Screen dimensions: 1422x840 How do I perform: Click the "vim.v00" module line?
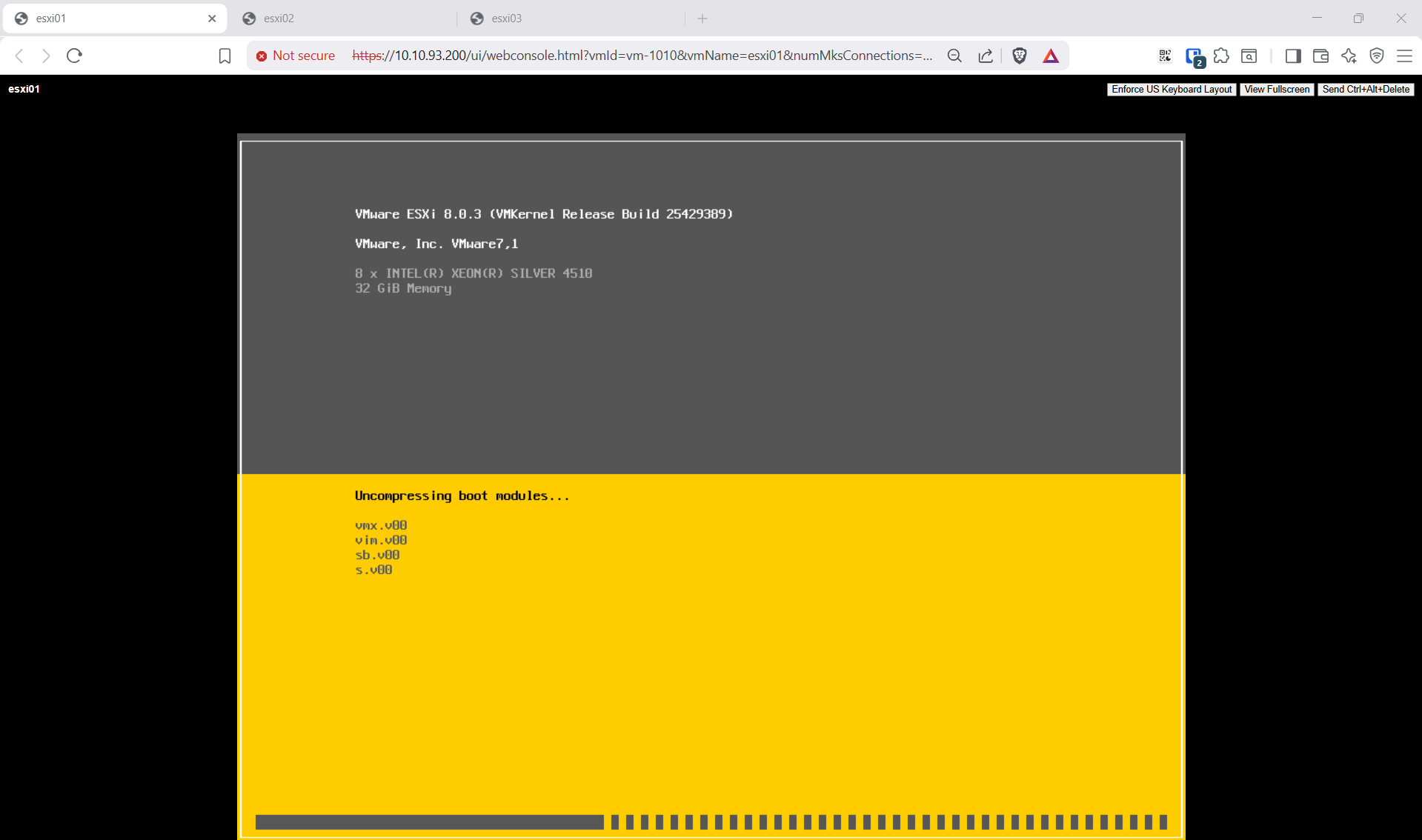coord(381,540)
